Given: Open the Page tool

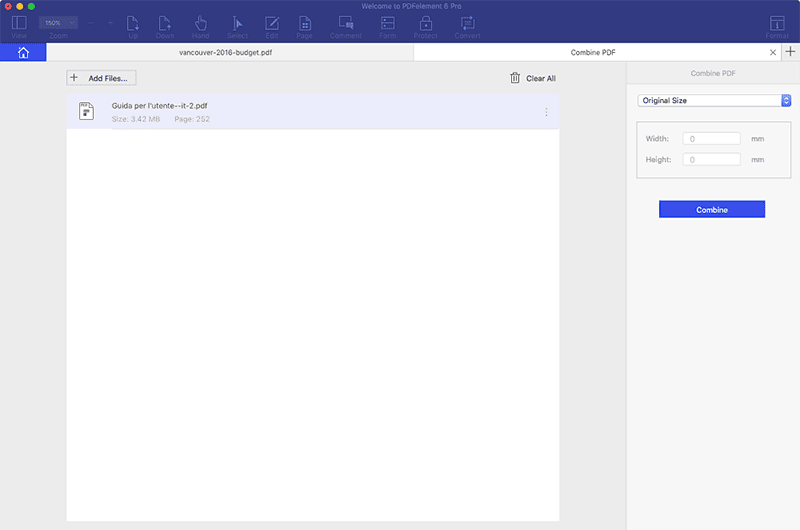Looking at the screenshot, I should click(305, 23).
